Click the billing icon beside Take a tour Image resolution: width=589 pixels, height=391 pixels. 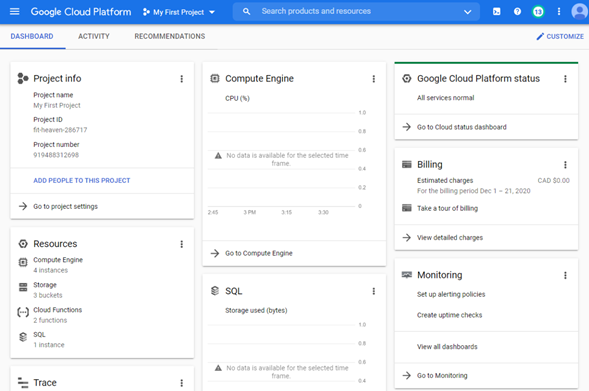[407, 208]
